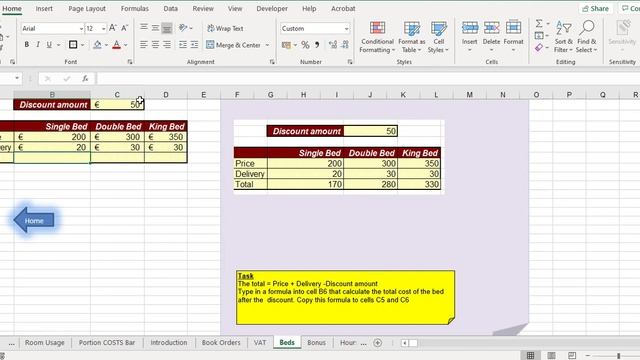Image resolution: width=640 pixels, height=360 pixels.
Task: Expand font color dropdown arrow
Action: coord(125,45)
